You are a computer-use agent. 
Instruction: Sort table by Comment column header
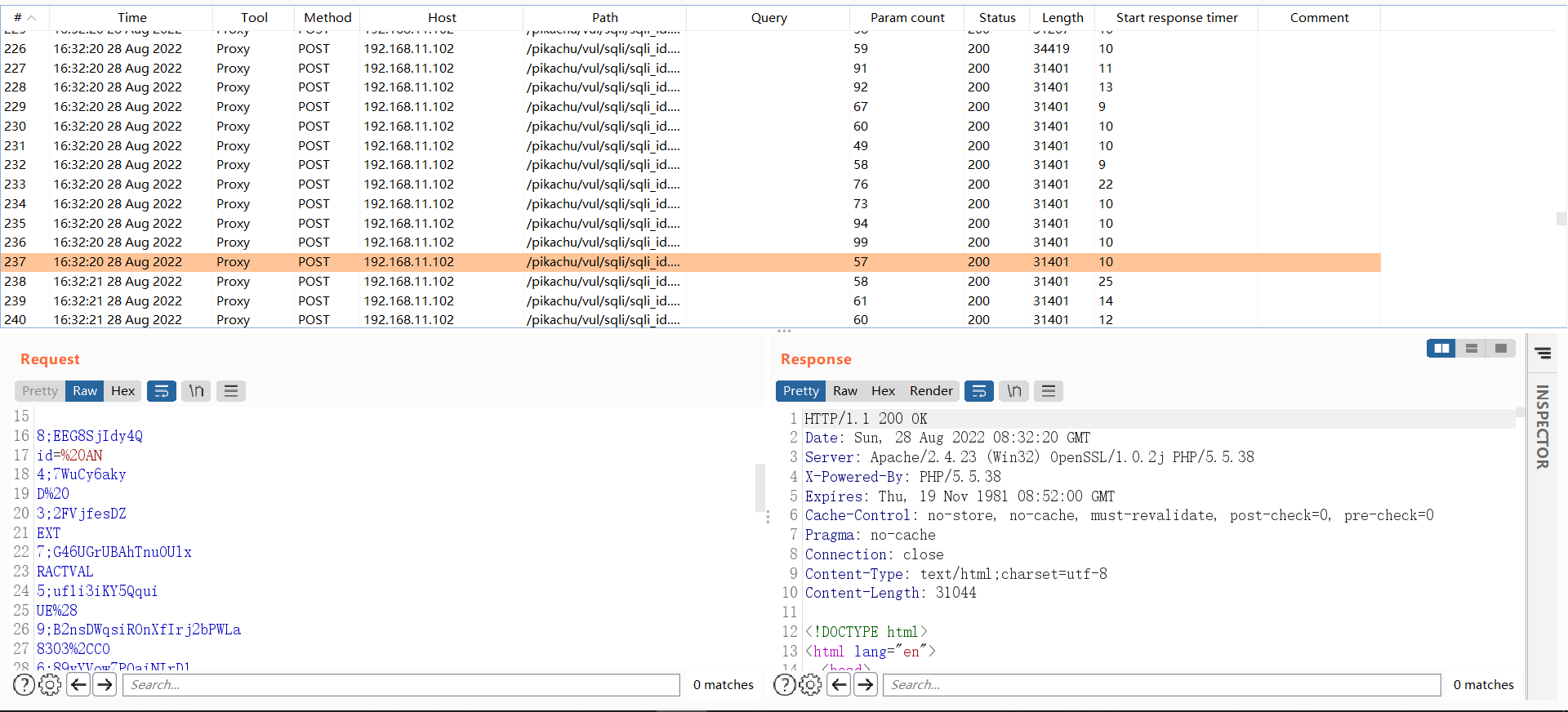tap(1319, 17)
